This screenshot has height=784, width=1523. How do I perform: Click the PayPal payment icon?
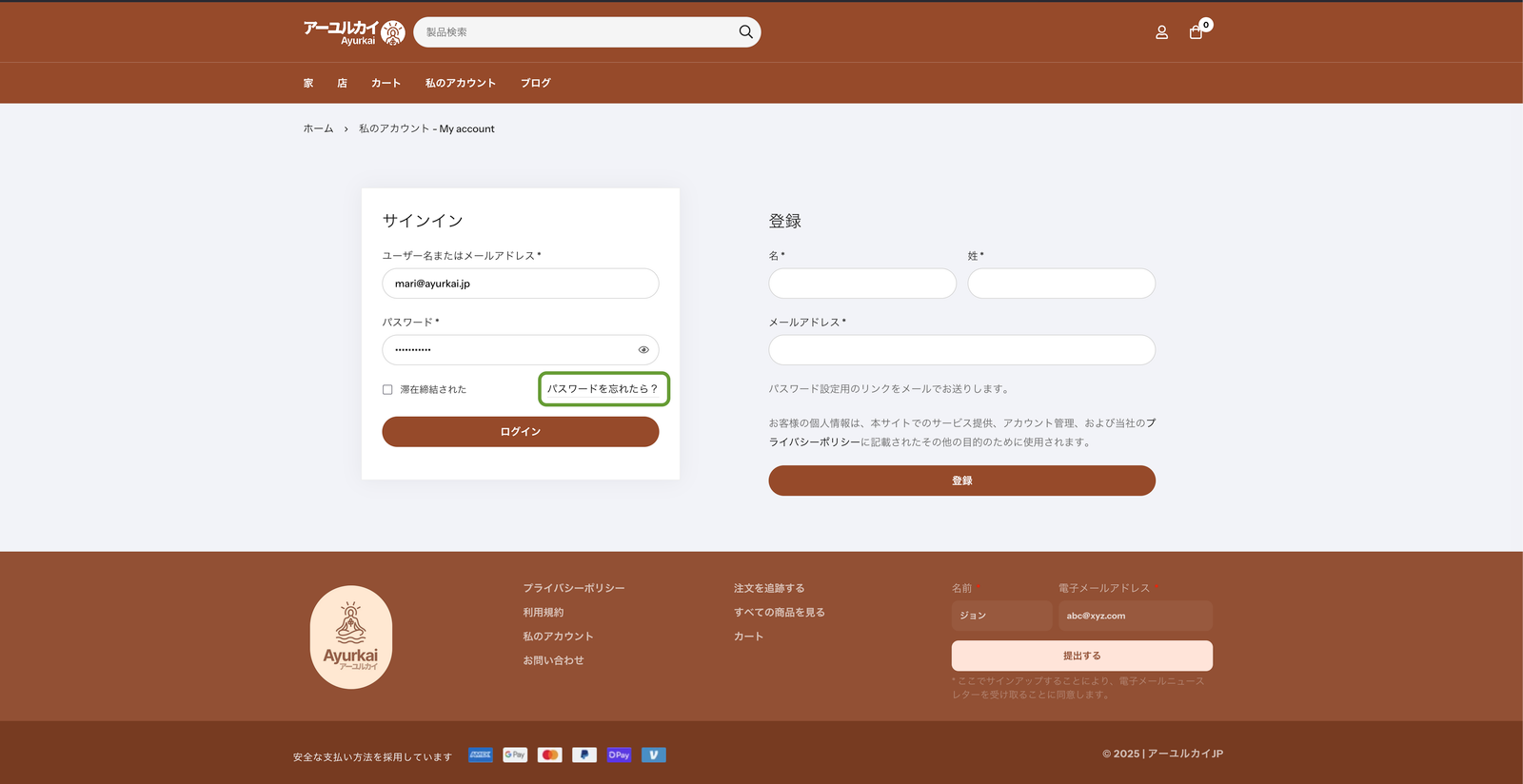584,755
